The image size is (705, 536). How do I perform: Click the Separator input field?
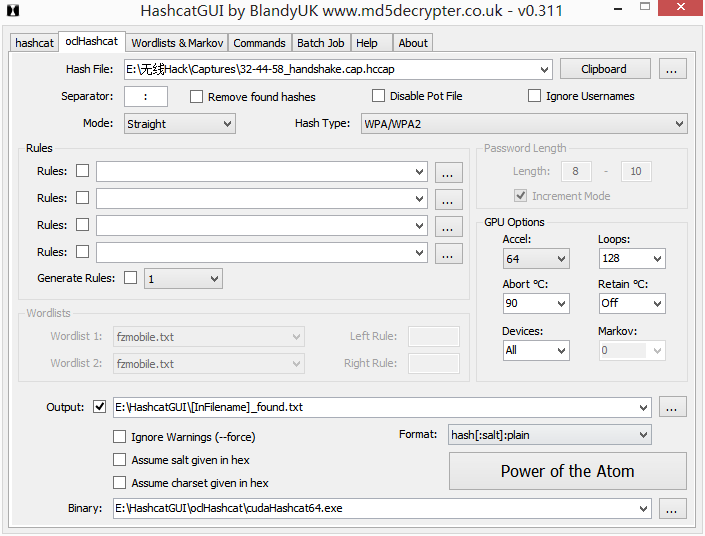[147, 97]
